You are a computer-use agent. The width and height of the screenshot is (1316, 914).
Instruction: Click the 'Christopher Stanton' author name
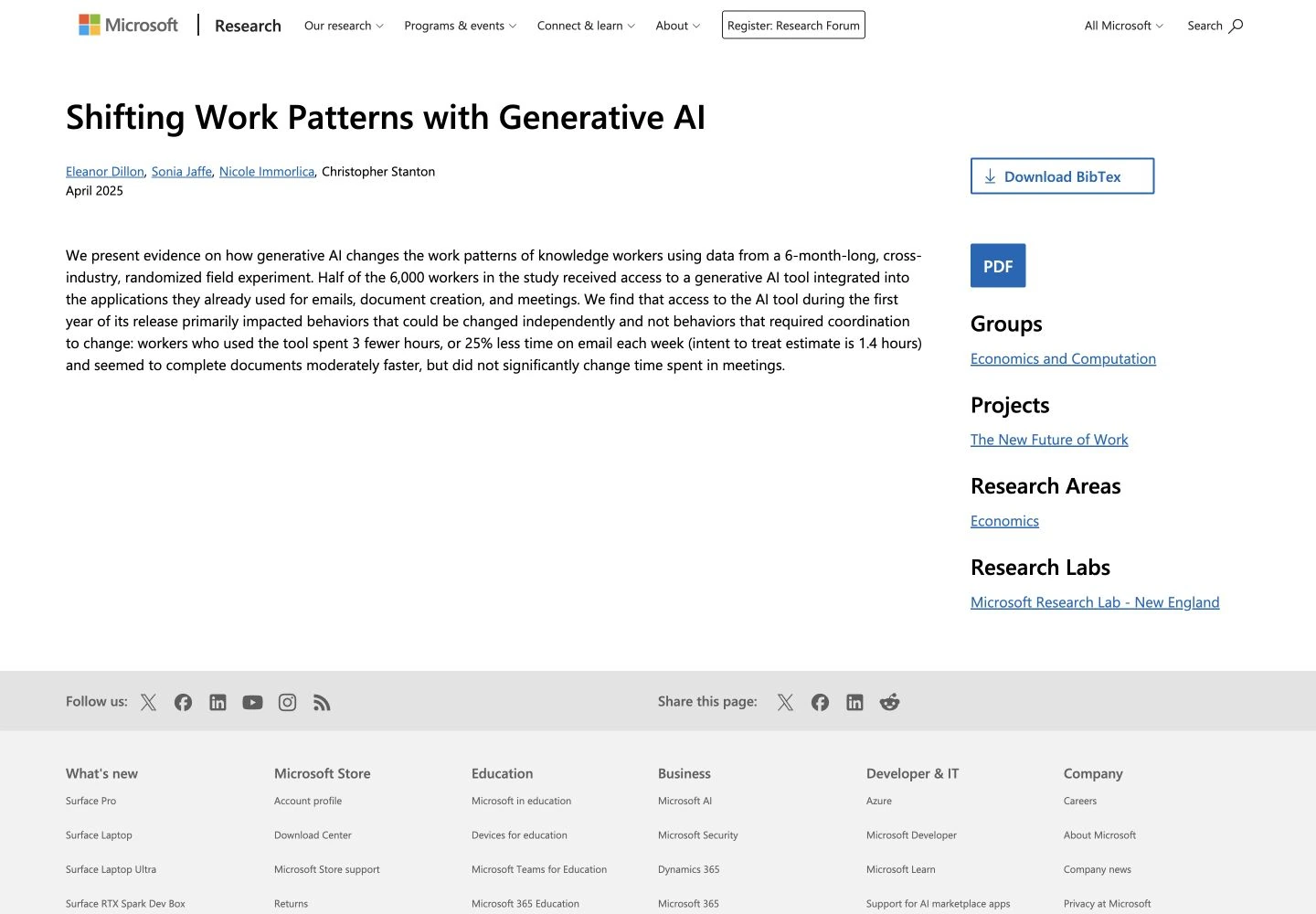tap(378, 172)
